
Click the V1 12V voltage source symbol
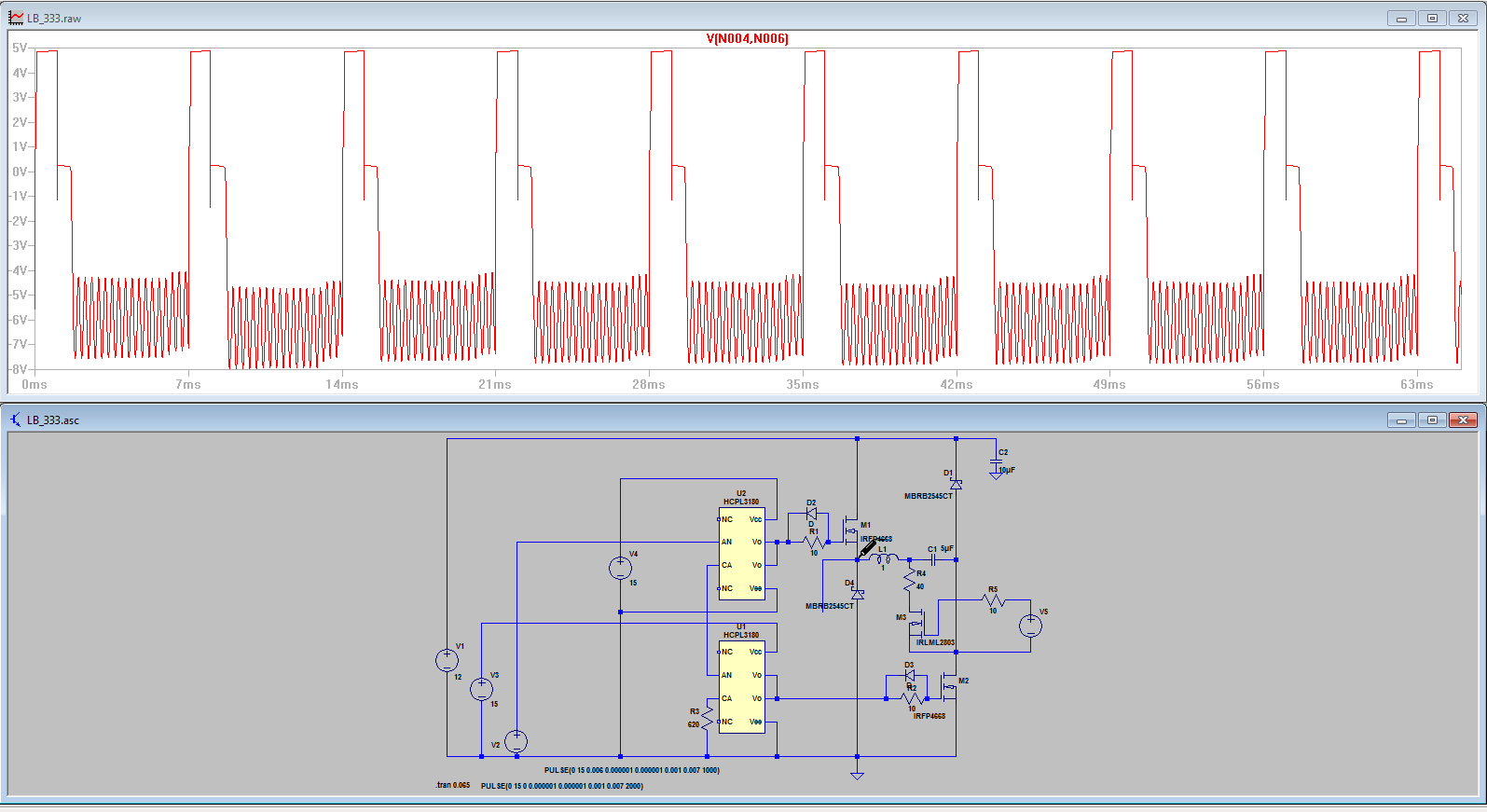pos(447,660)
